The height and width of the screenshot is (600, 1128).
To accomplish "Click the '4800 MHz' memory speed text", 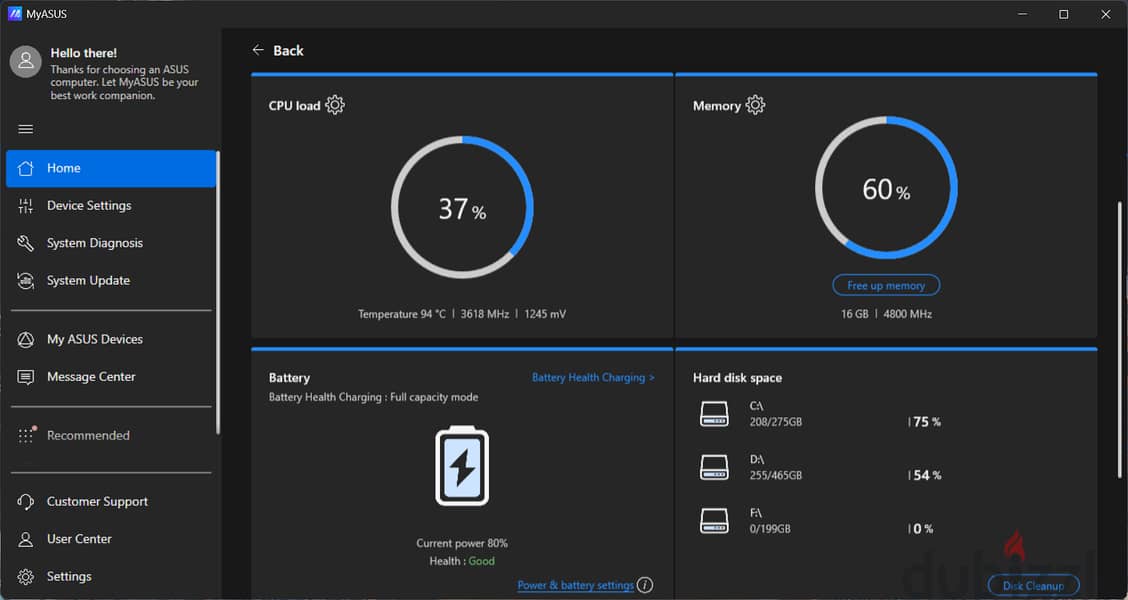I will (x=908, y=314).
